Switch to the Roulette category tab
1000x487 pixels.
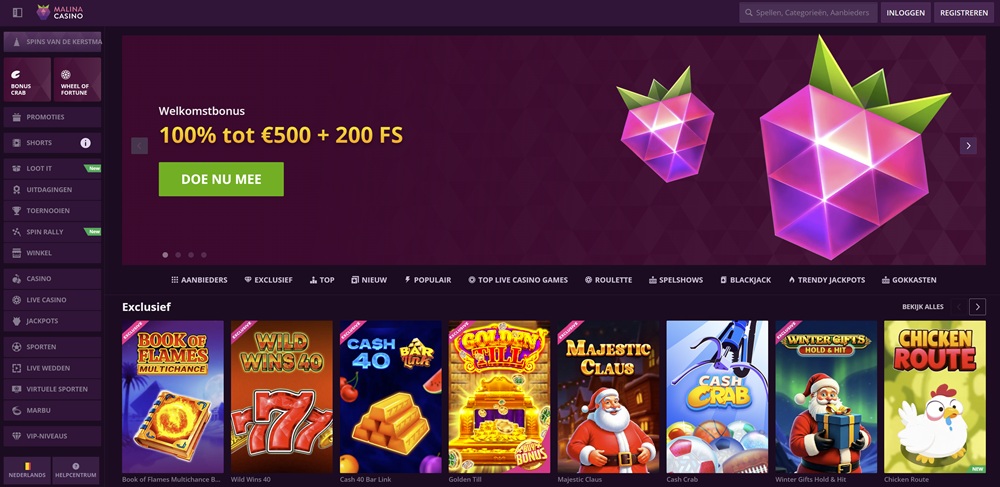coord(608,280)
